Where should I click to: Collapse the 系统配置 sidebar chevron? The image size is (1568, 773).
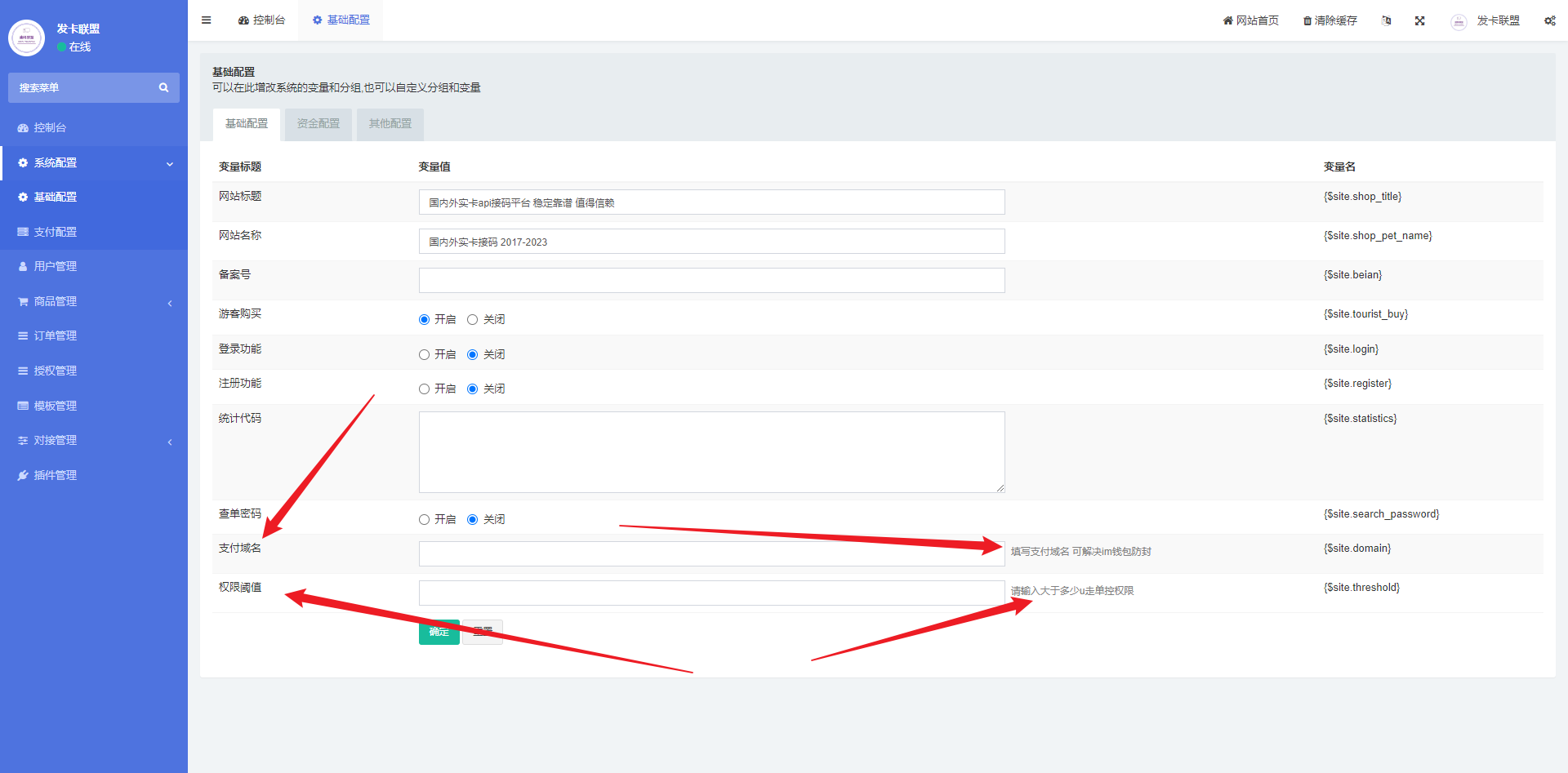170,164
